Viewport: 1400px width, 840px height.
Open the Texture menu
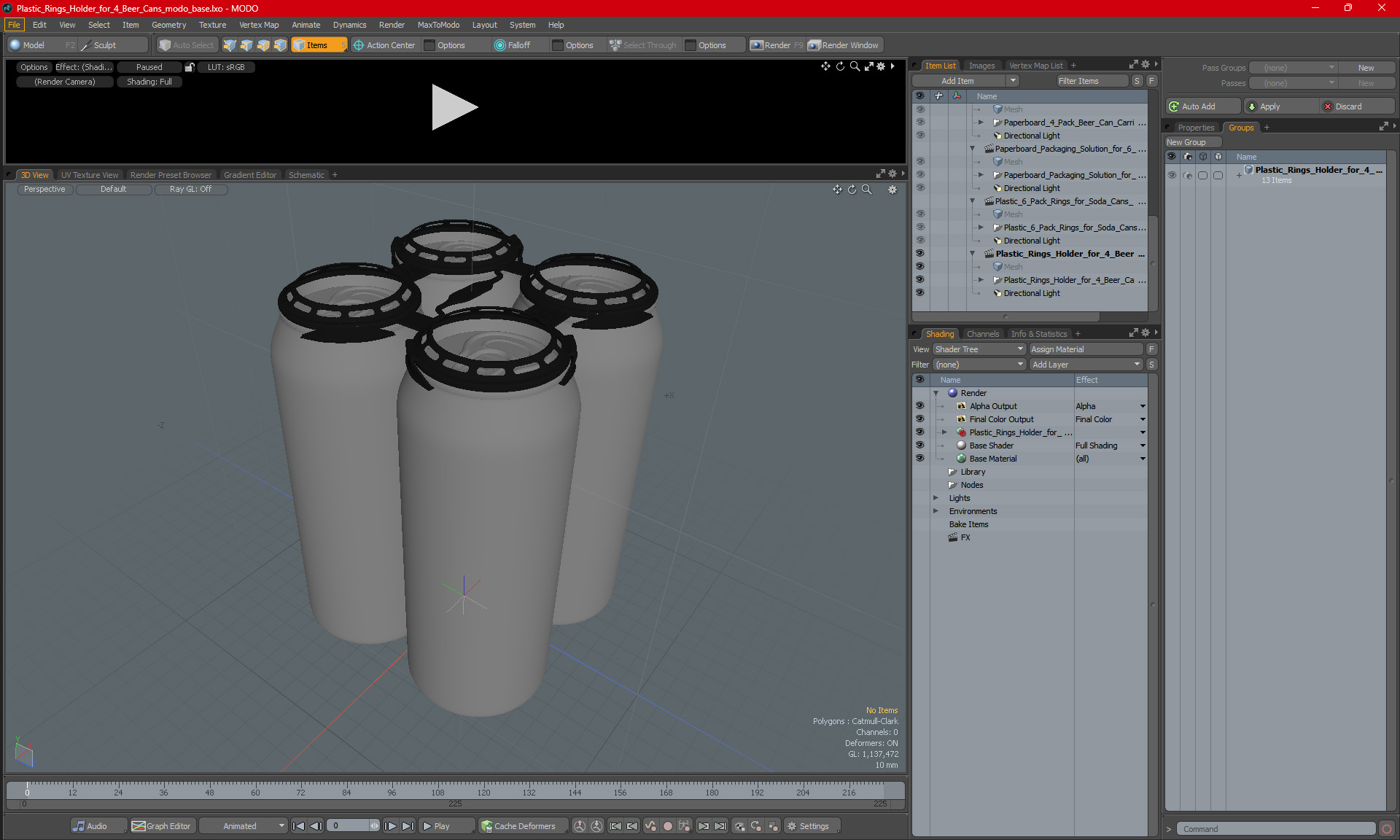point(212,25)
